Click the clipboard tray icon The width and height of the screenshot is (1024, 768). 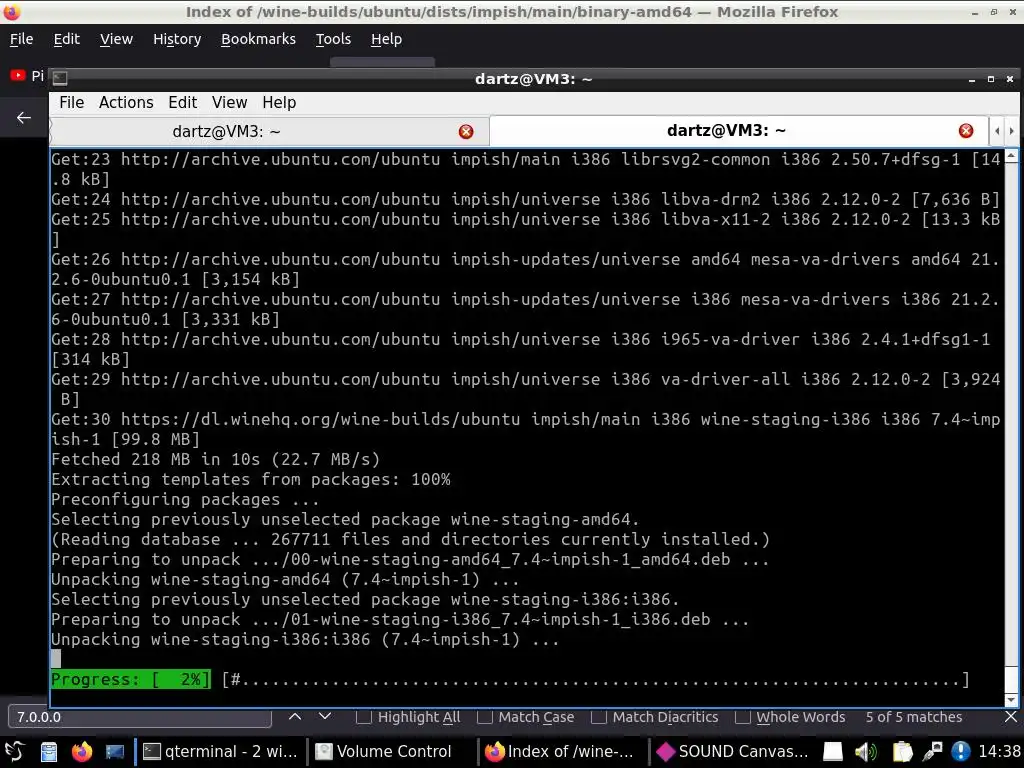(902, 752)
